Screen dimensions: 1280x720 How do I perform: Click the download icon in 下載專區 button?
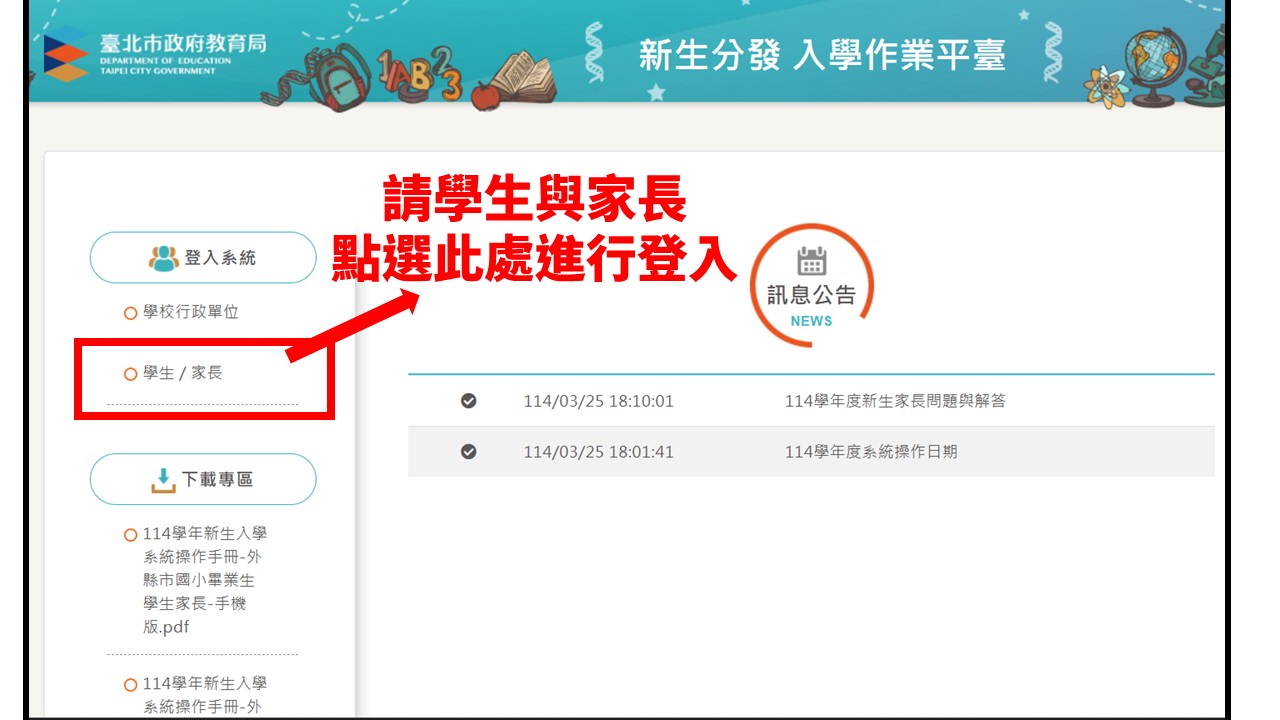(163, 480)
